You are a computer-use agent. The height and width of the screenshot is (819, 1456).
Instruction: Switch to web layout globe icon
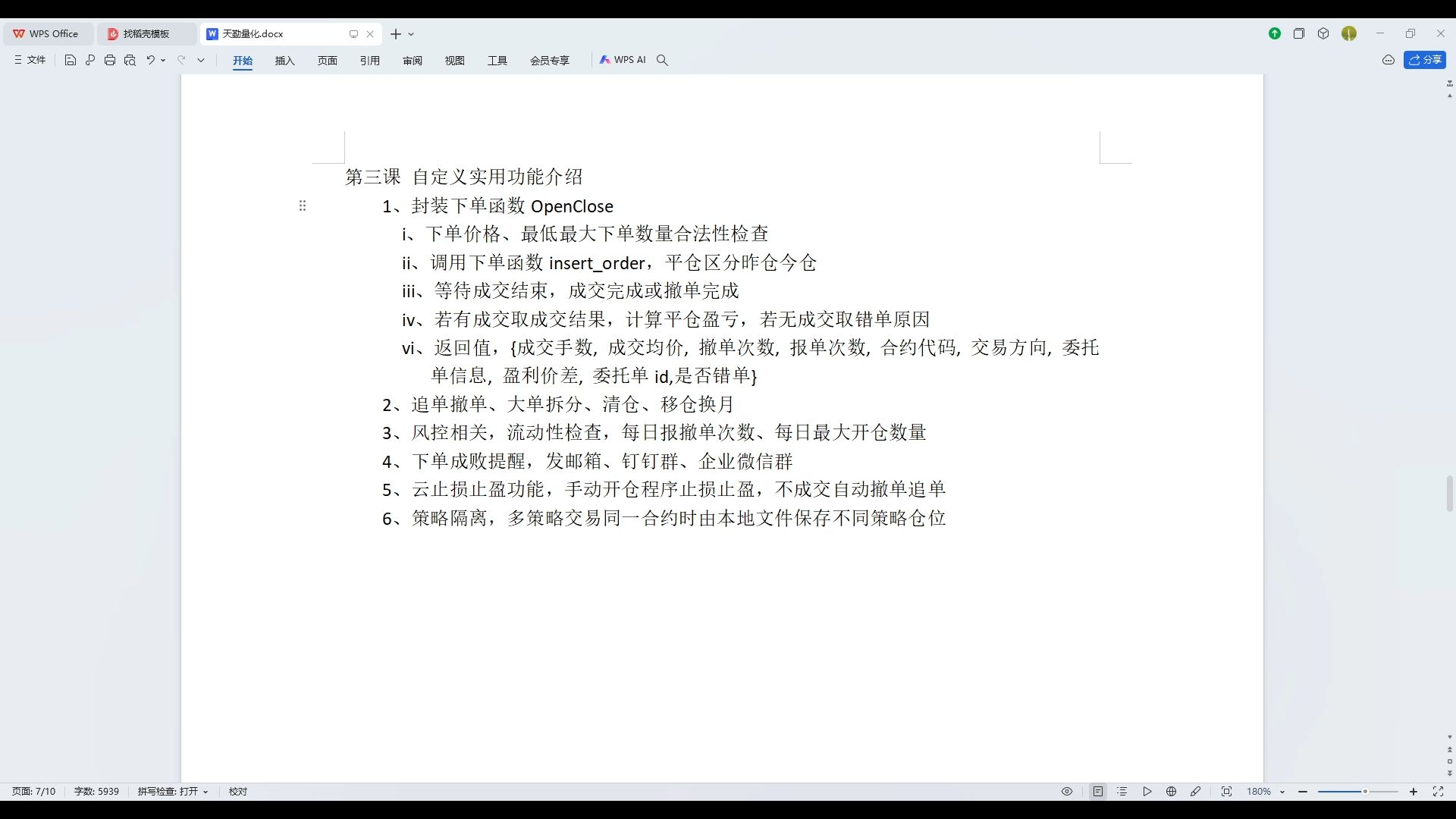[1171, 791]
